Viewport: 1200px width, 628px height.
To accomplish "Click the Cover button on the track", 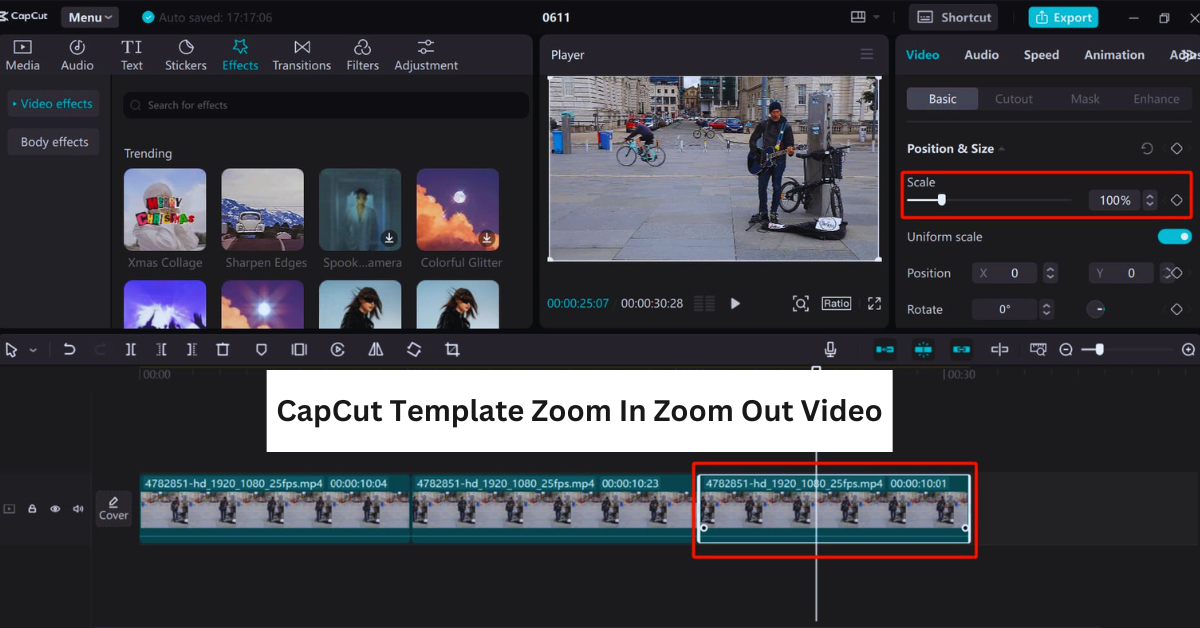I will point(113,508).
